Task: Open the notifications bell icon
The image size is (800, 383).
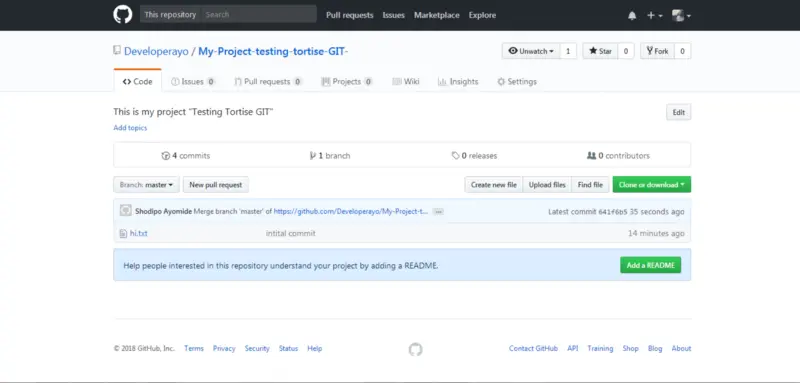Action: point(632,16)
